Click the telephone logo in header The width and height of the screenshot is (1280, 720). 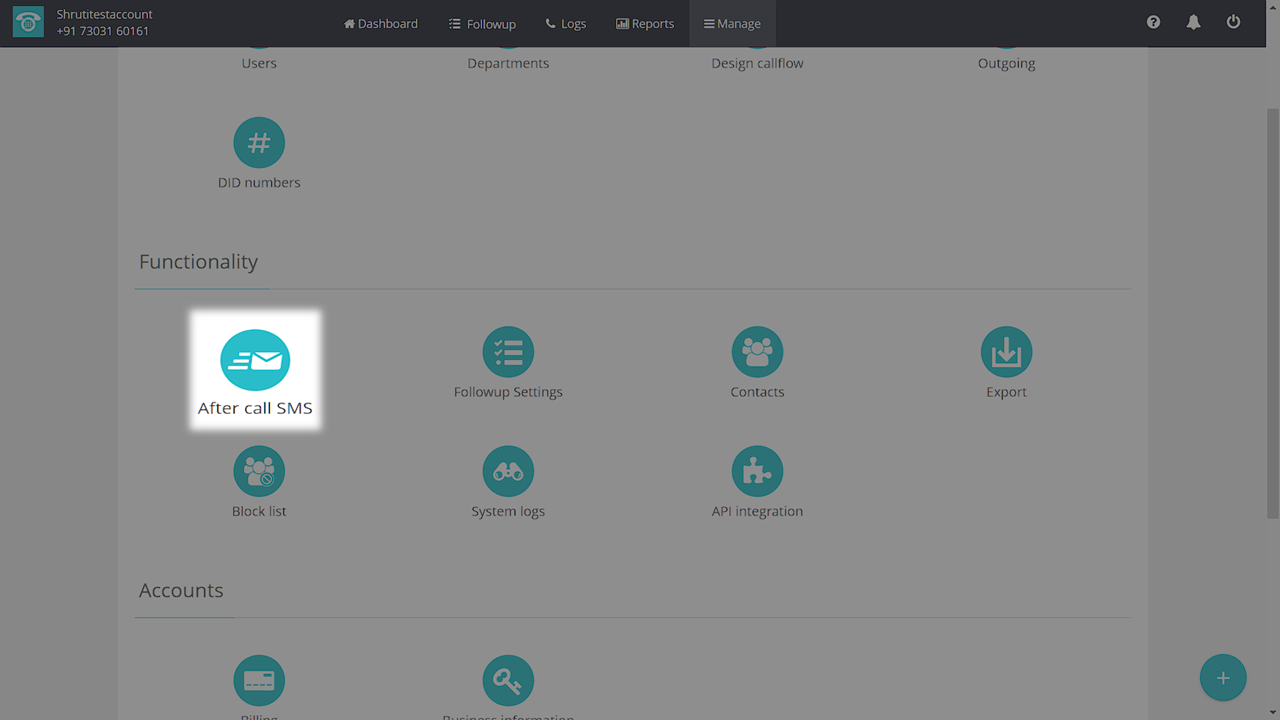click(x=28, y=23)
